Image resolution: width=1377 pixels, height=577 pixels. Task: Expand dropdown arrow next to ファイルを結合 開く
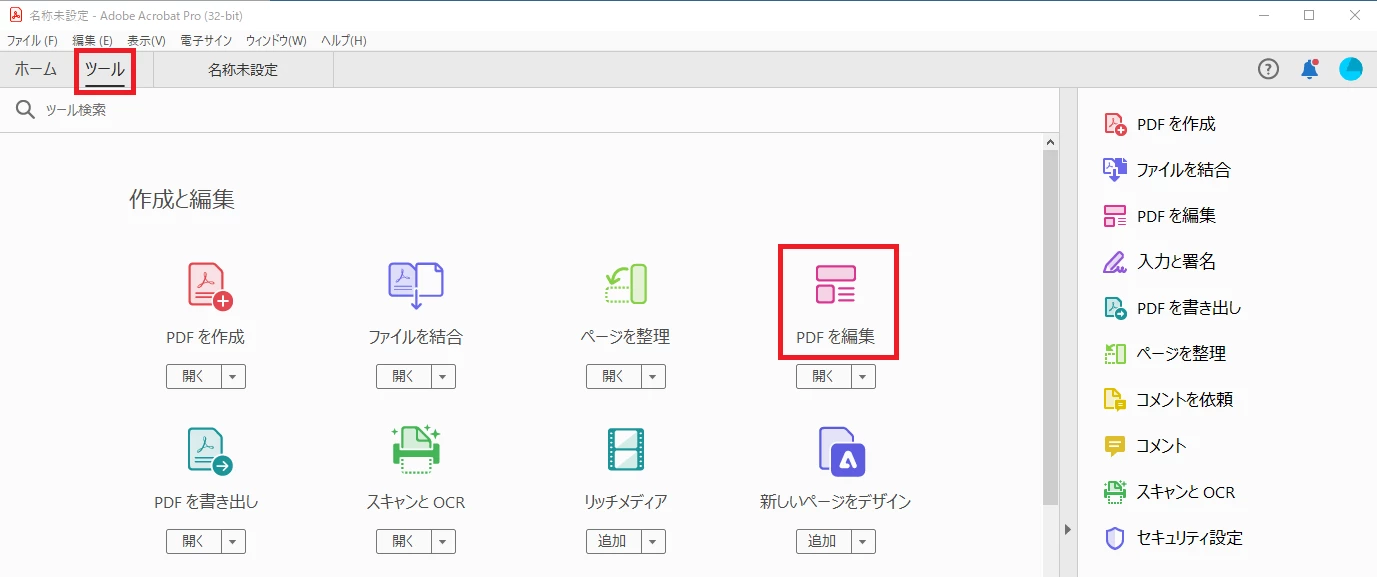(443, 377)
